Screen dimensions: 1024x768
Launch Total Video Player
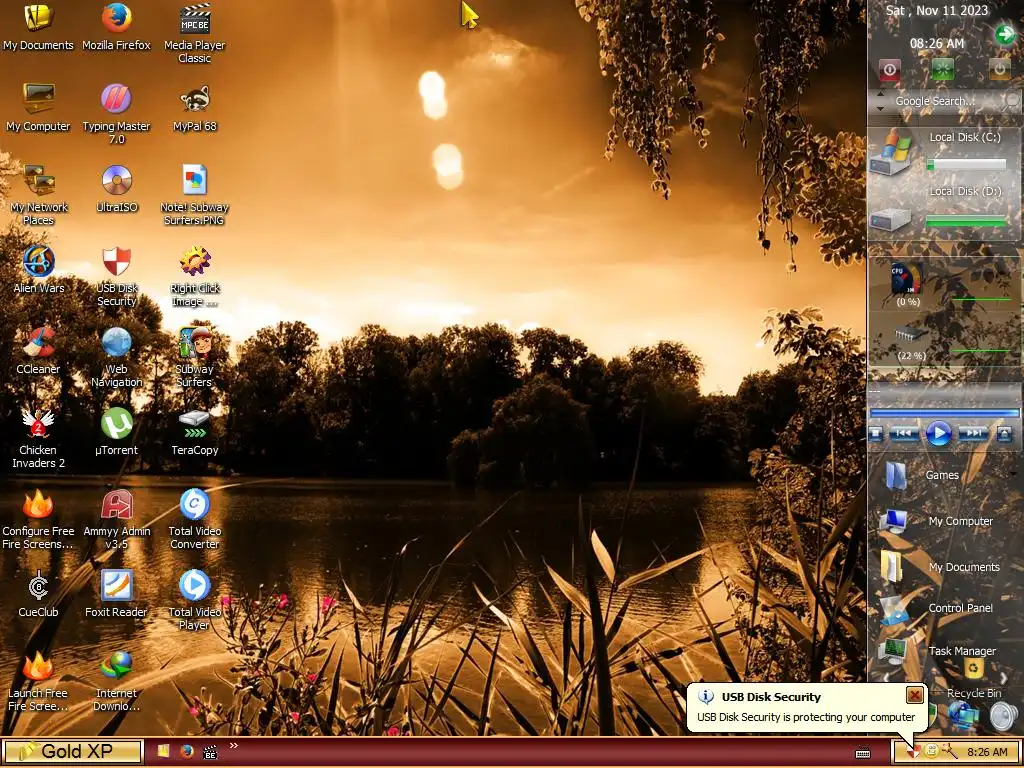coord(195,600)
